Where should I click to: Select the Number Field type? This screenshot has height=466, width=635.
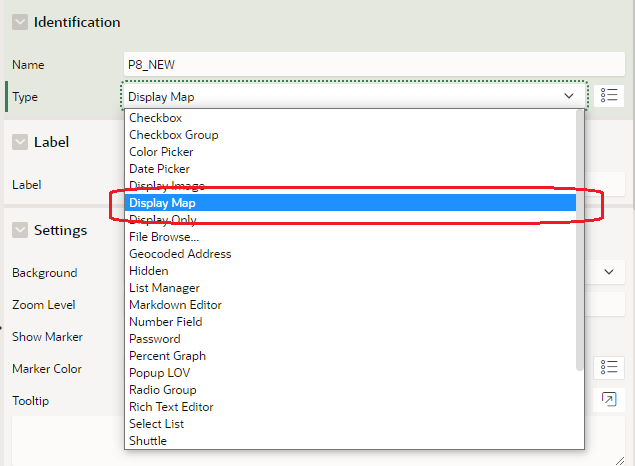165,322
